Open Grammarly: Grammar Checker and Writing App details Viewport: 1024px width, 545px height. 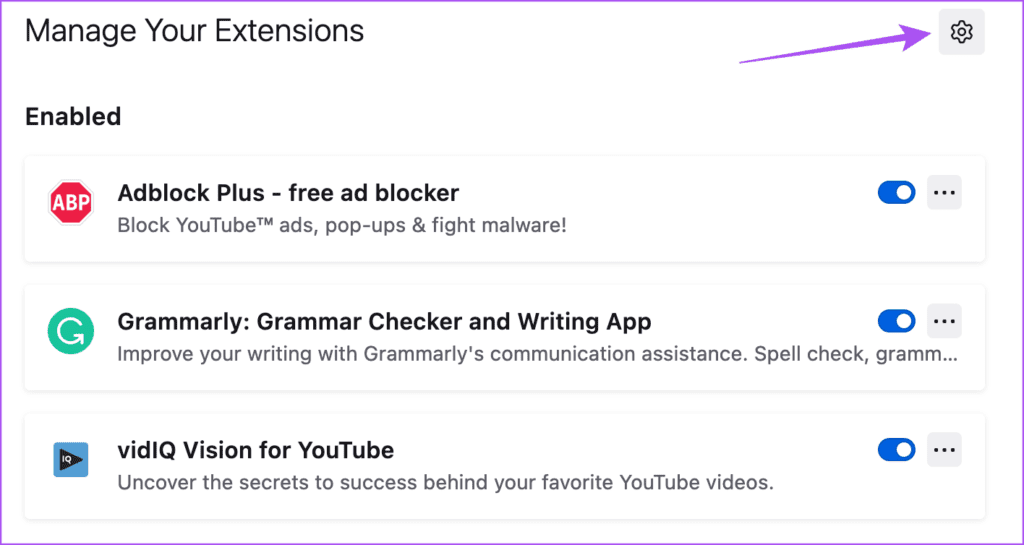(384, 321)
